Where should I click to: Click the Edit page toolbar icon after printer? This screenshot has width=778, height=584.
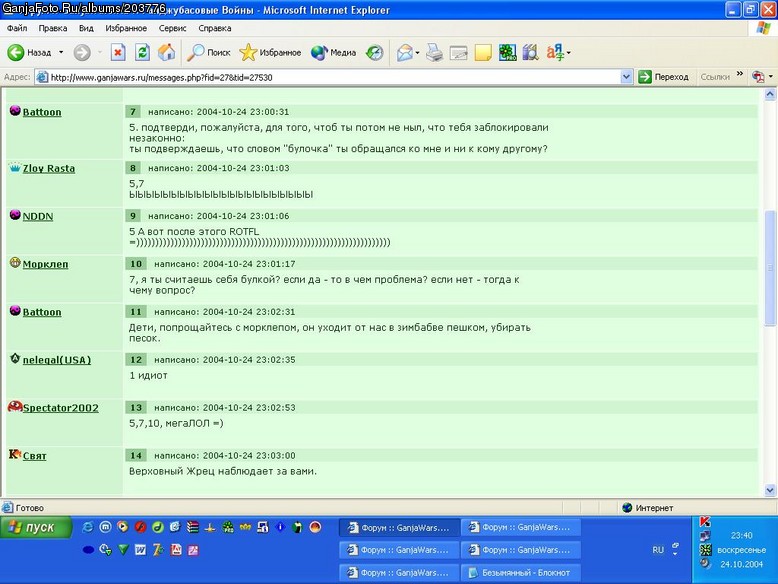458,52
